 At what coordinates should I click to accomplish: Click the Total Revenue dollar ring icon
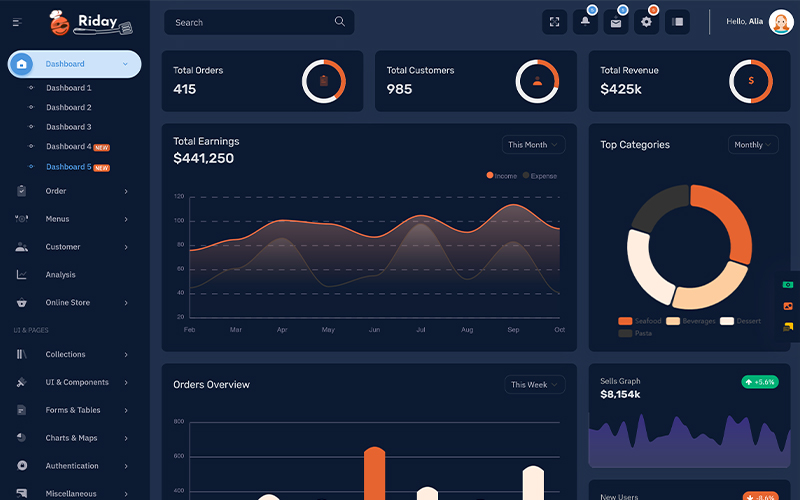[751, 81]
